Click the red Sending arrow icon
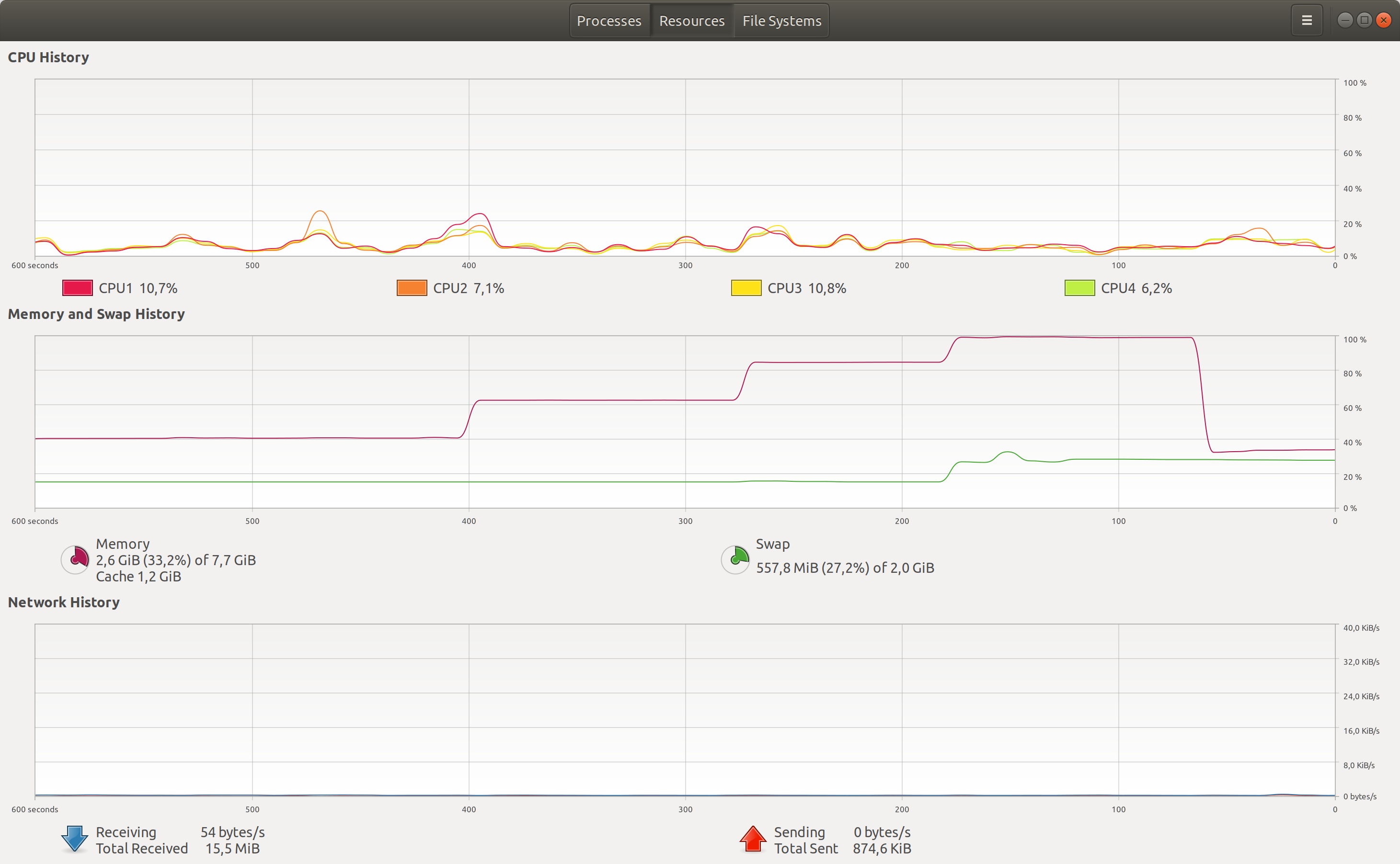This screenshot has width=1400, height=864. 752,840
